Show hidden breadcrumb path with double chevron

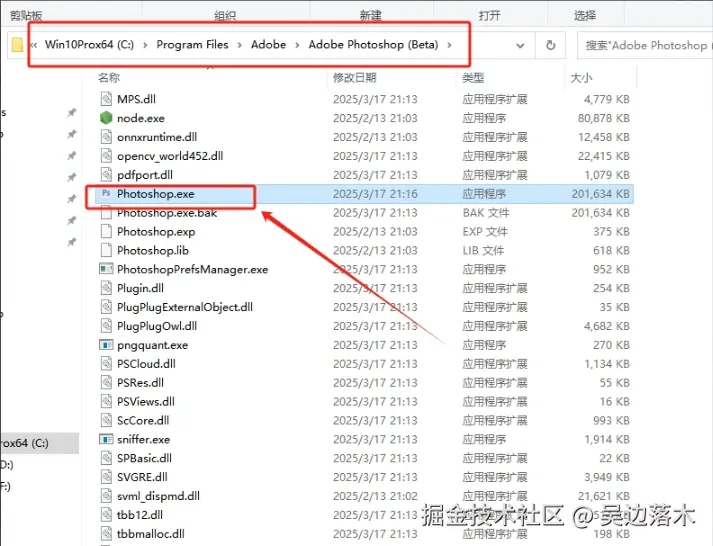pyautogui.click(x=34, y=45)
